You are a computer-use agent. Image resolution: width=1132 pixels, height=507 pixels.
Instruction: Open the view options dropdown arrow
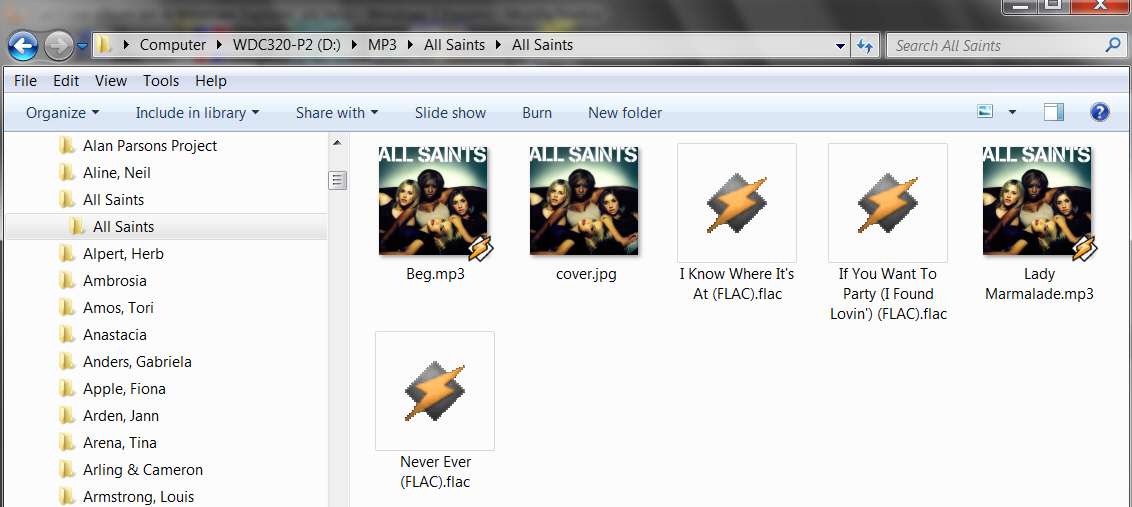tap(1012, 113)
